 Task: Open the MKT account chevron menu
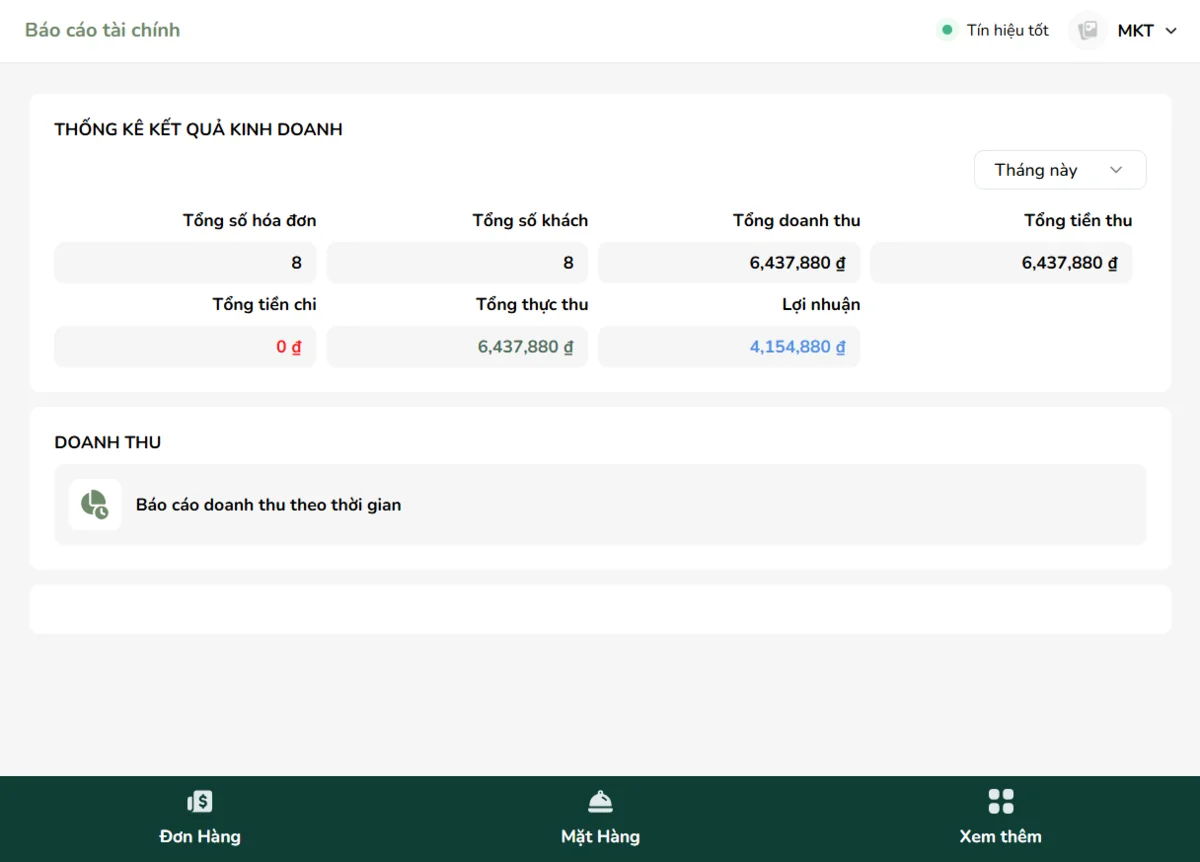click(1172, 31)
